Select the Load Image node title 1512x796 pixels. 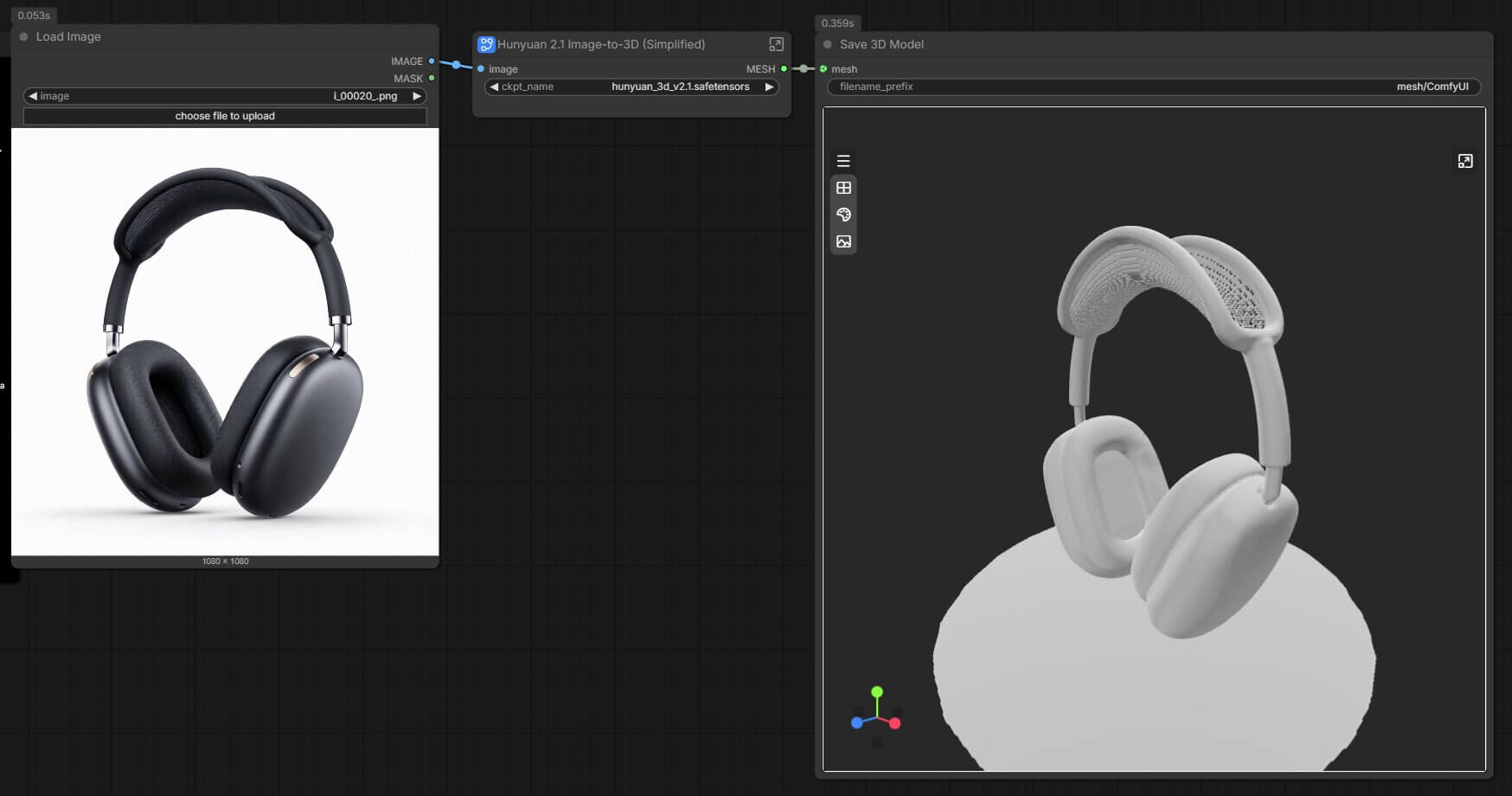coord(68,36)
